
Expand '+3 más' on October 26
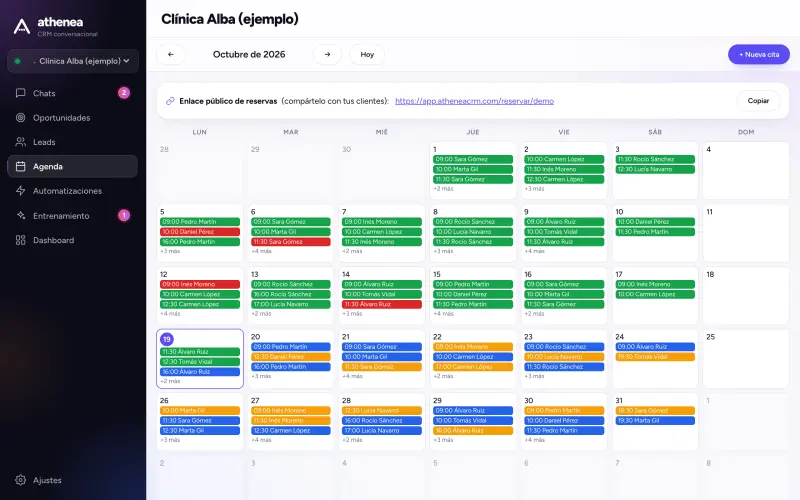pos(170,440)
